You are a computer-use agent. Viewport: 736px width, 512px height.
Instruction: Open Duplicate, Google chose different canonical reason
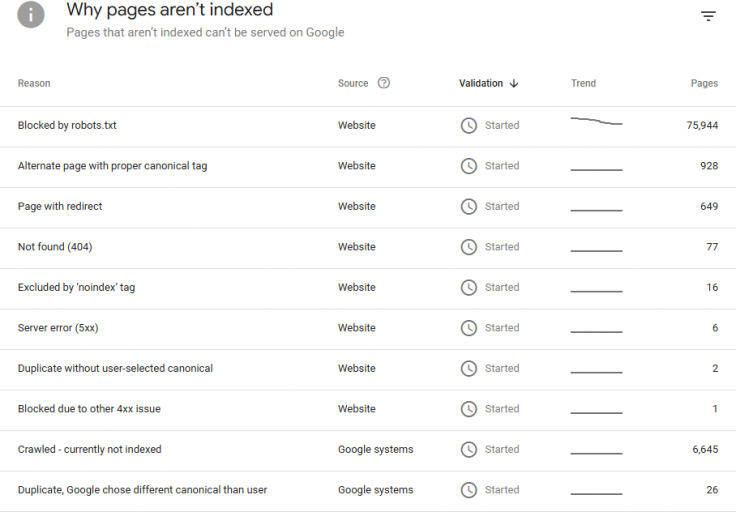click(x=142, y=490)
